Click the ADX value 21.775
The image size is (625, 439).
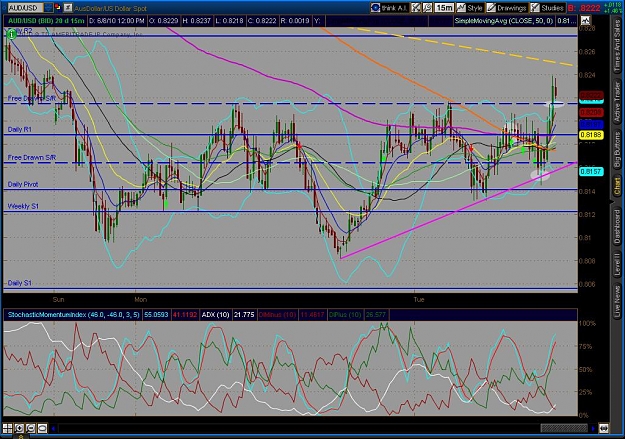coord(244,315)
